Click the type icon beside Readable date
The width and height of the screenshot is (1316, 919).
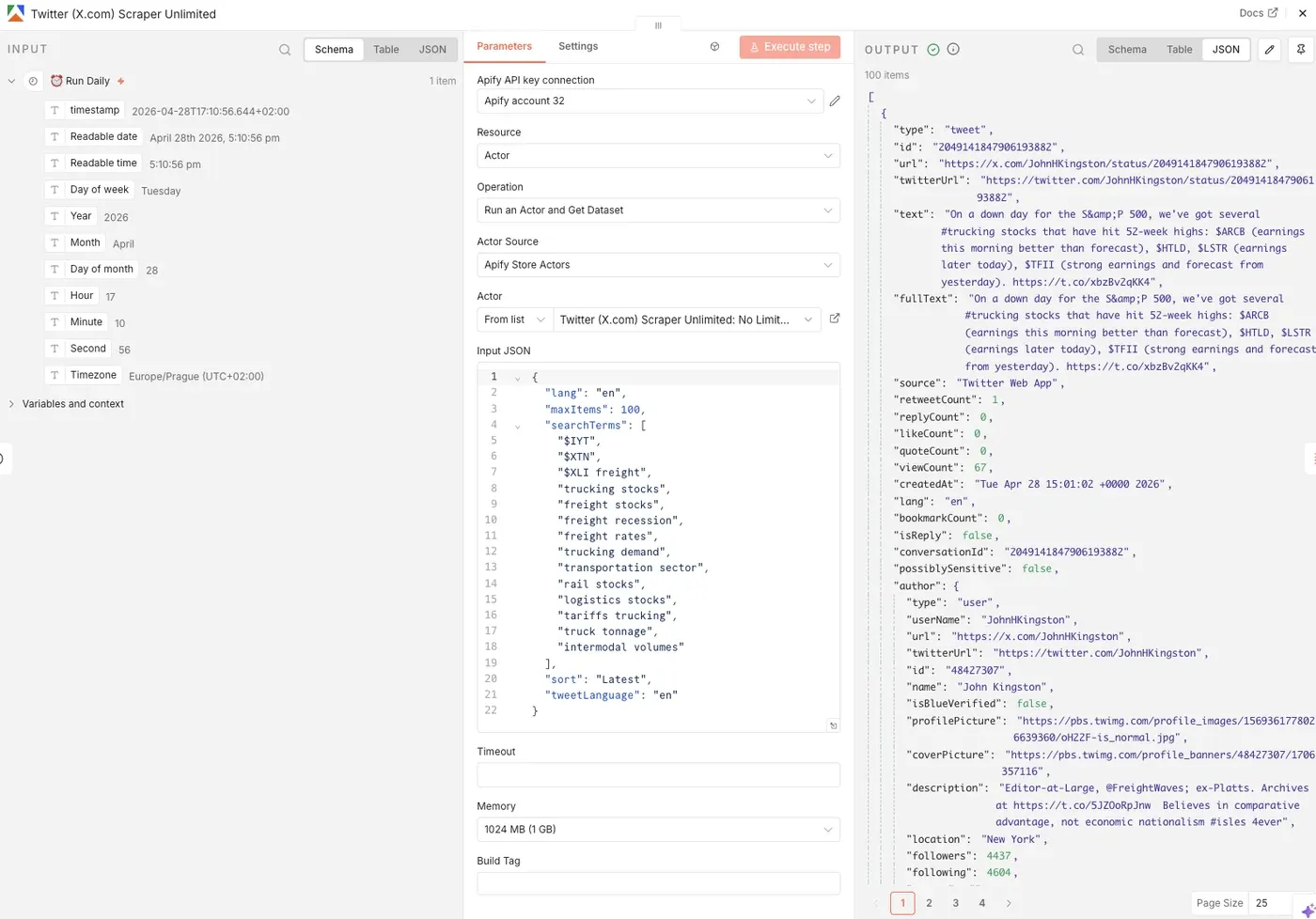pos(55,136)
